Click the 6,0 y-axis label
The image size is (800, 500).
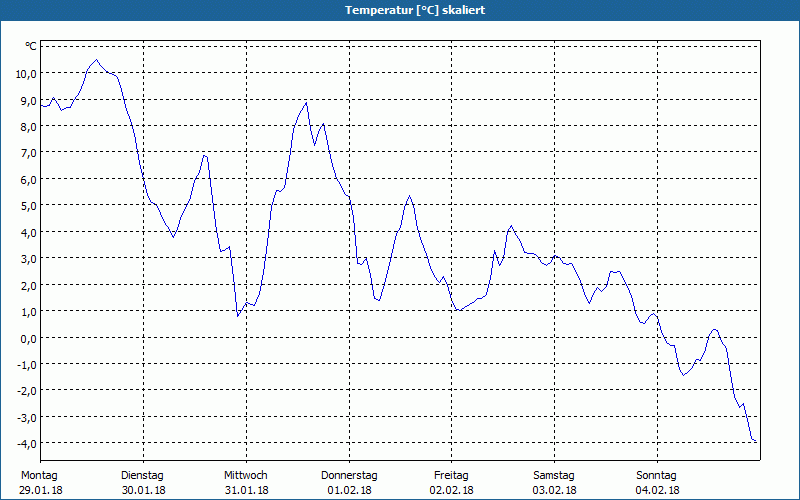click(x=29, y=179)
